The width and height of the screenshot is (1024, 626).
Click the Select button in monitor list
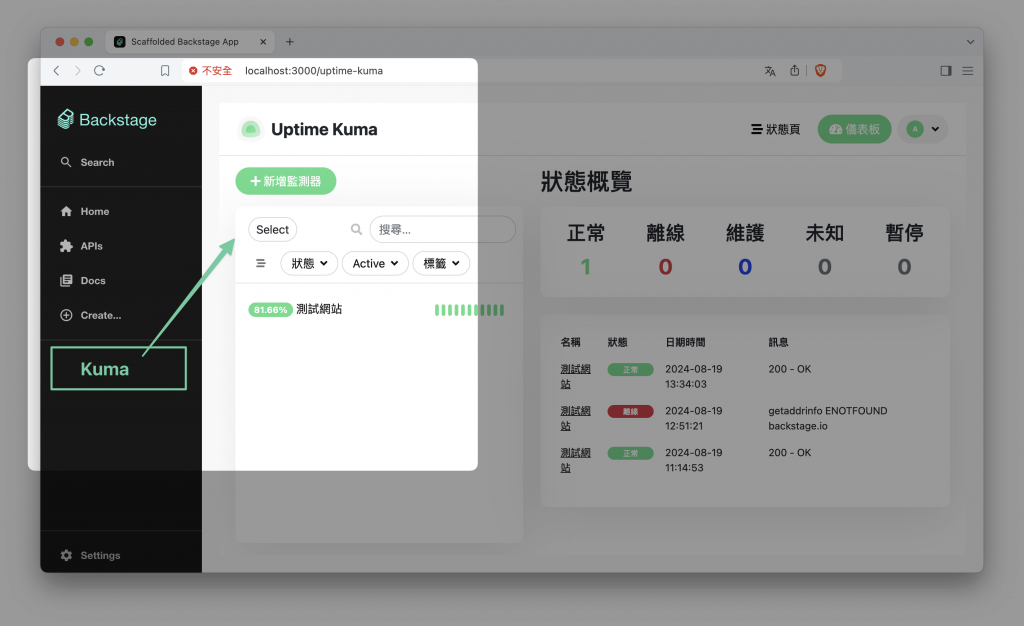pos(272,230)
